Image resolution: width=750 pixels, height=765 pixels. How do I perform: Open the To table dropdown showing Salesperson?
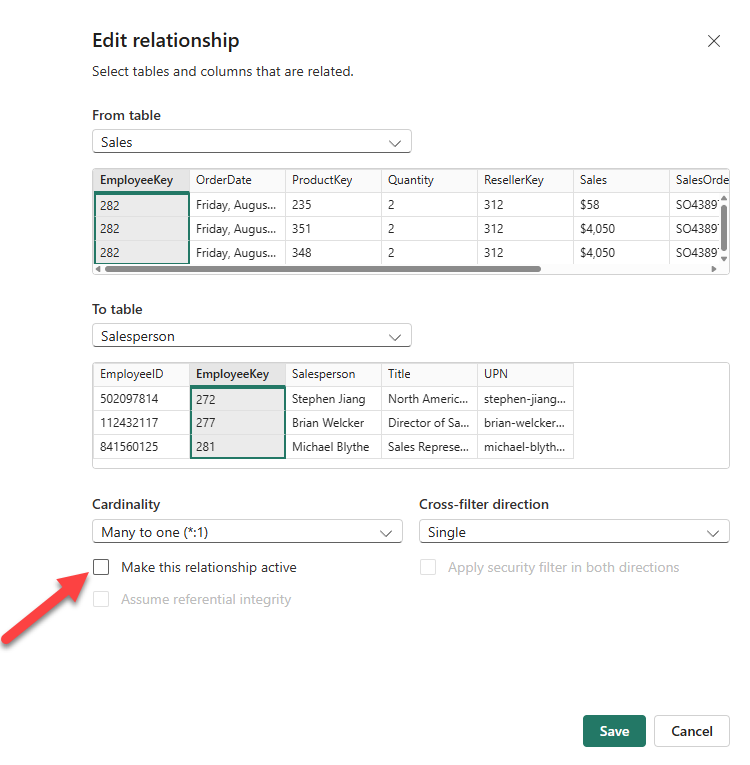pos(251,336)
